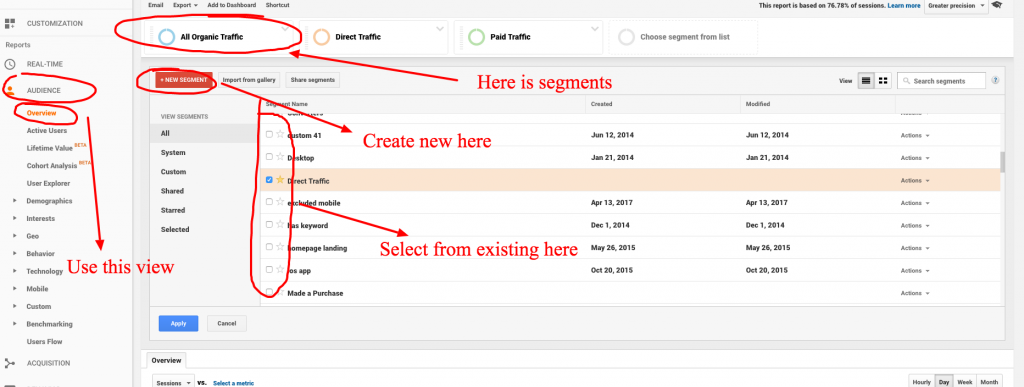The height and width of the screenshot is (387, 1024).
Task: Click the search magnifier icon
Action: click(906, 81)
